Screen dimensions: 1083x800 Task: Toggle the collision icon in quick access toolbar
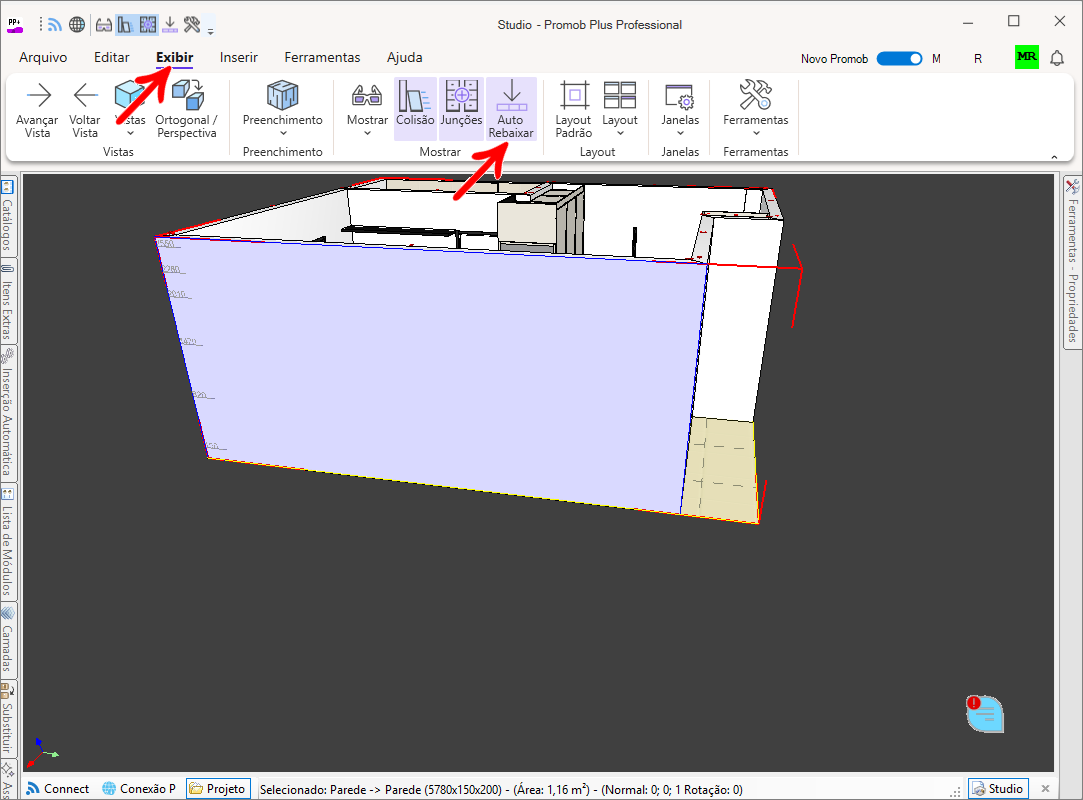125,26
